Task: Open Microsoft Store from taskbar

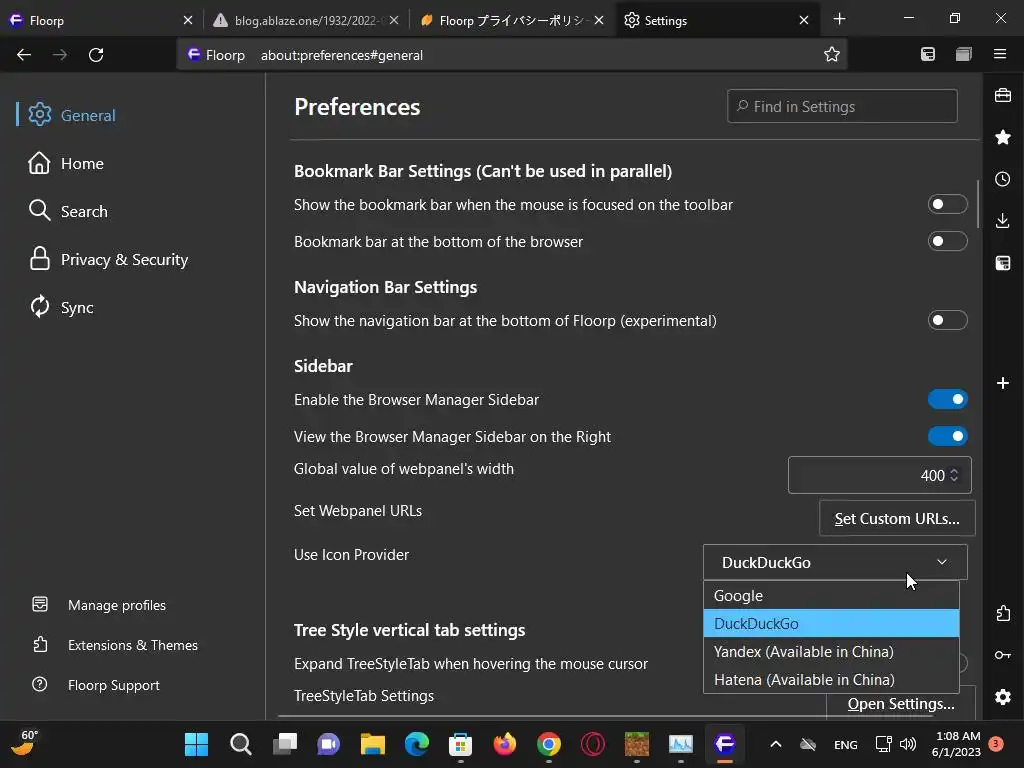Action: tap(460, 744)
